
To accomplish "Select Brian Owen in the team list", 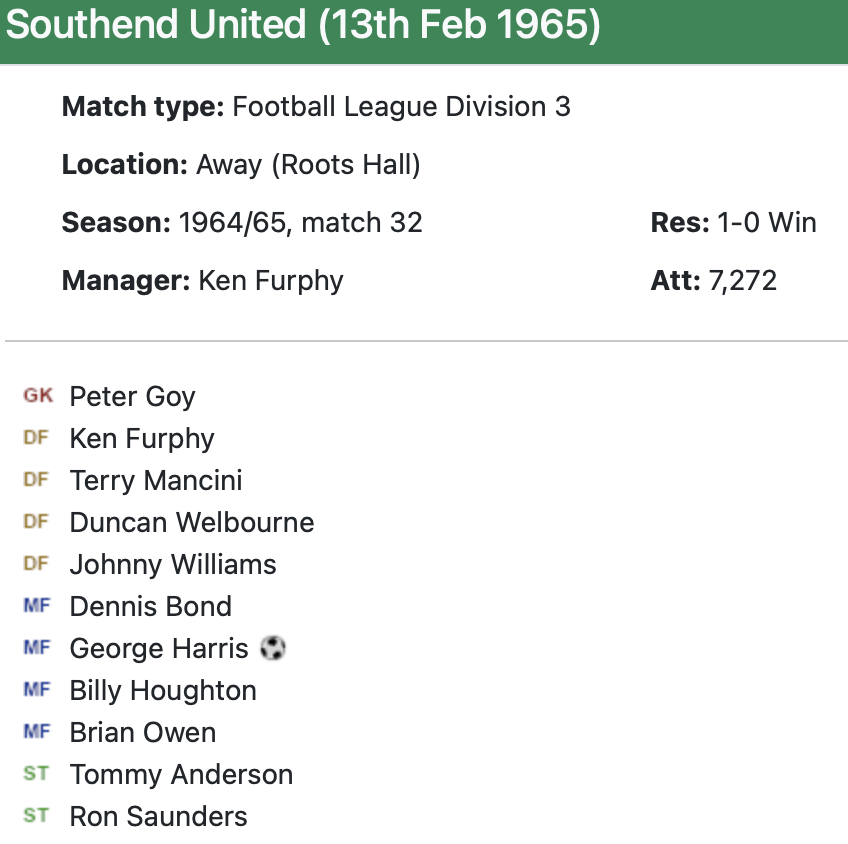I will pyautogui.click(x=143, y=733).
